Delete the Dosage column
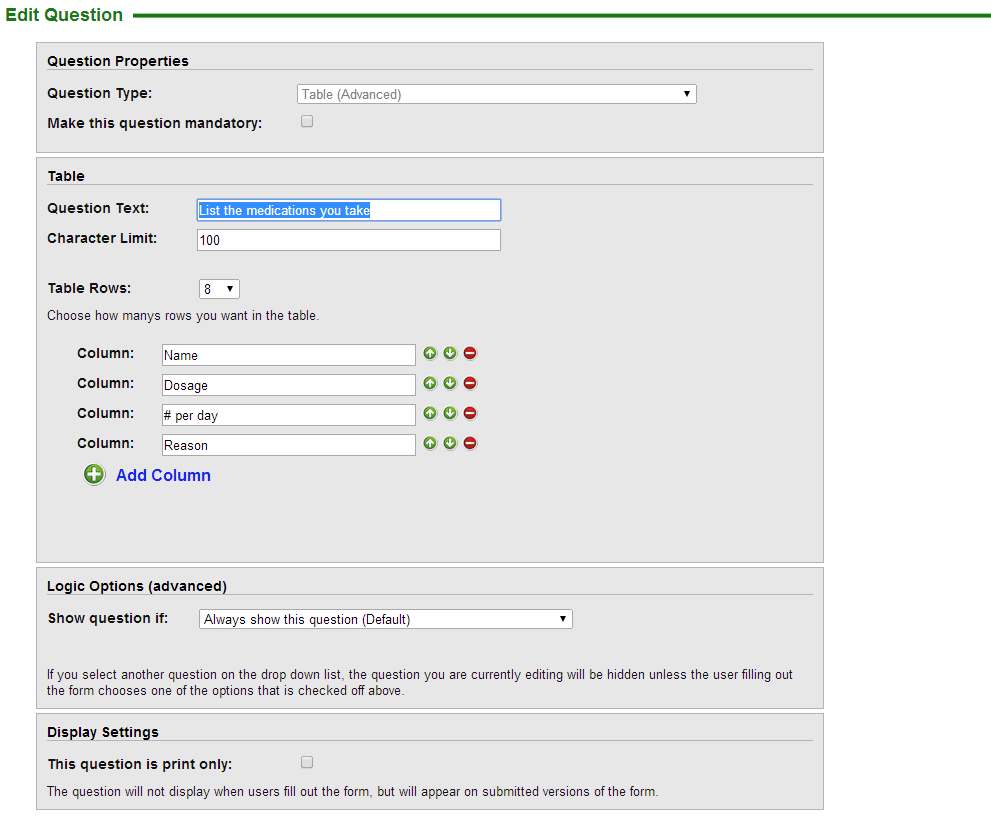Image resolution: width=991 pixels, height=820 pixels. 470,383
